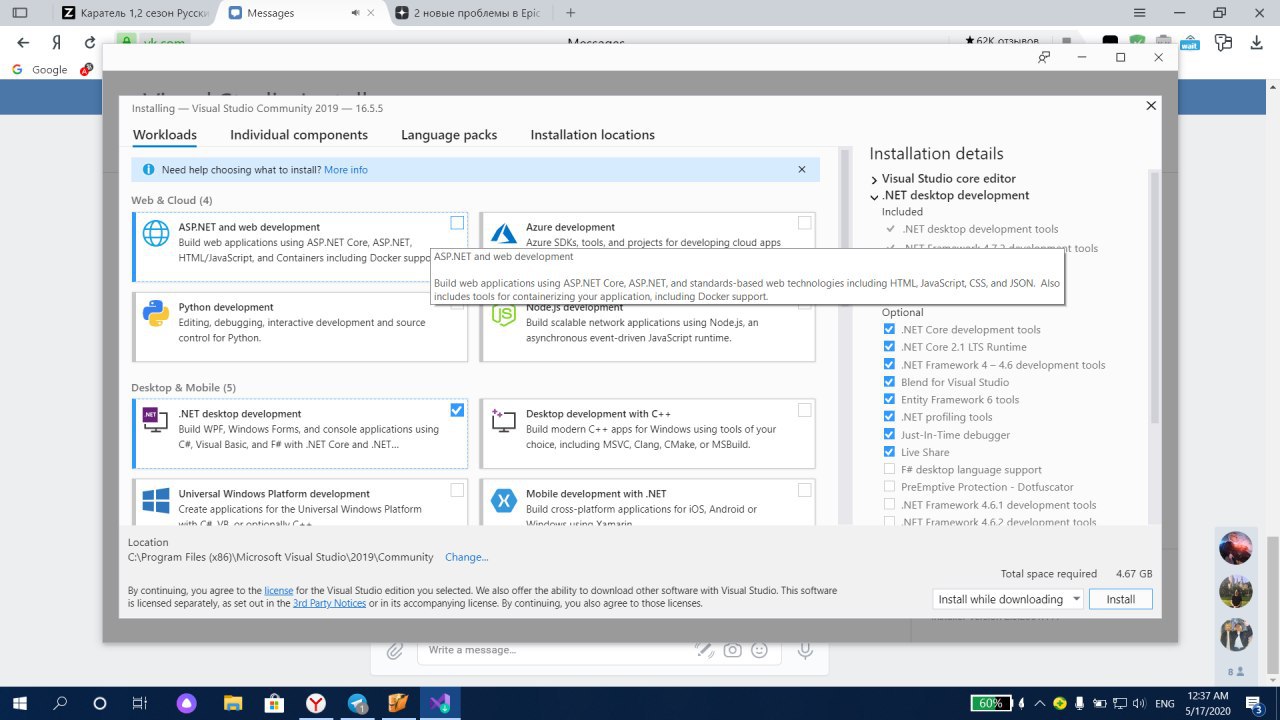
Task: Uncheck the .NET desktop development workload
Action: pyautogui.click(x=457, y=410)
